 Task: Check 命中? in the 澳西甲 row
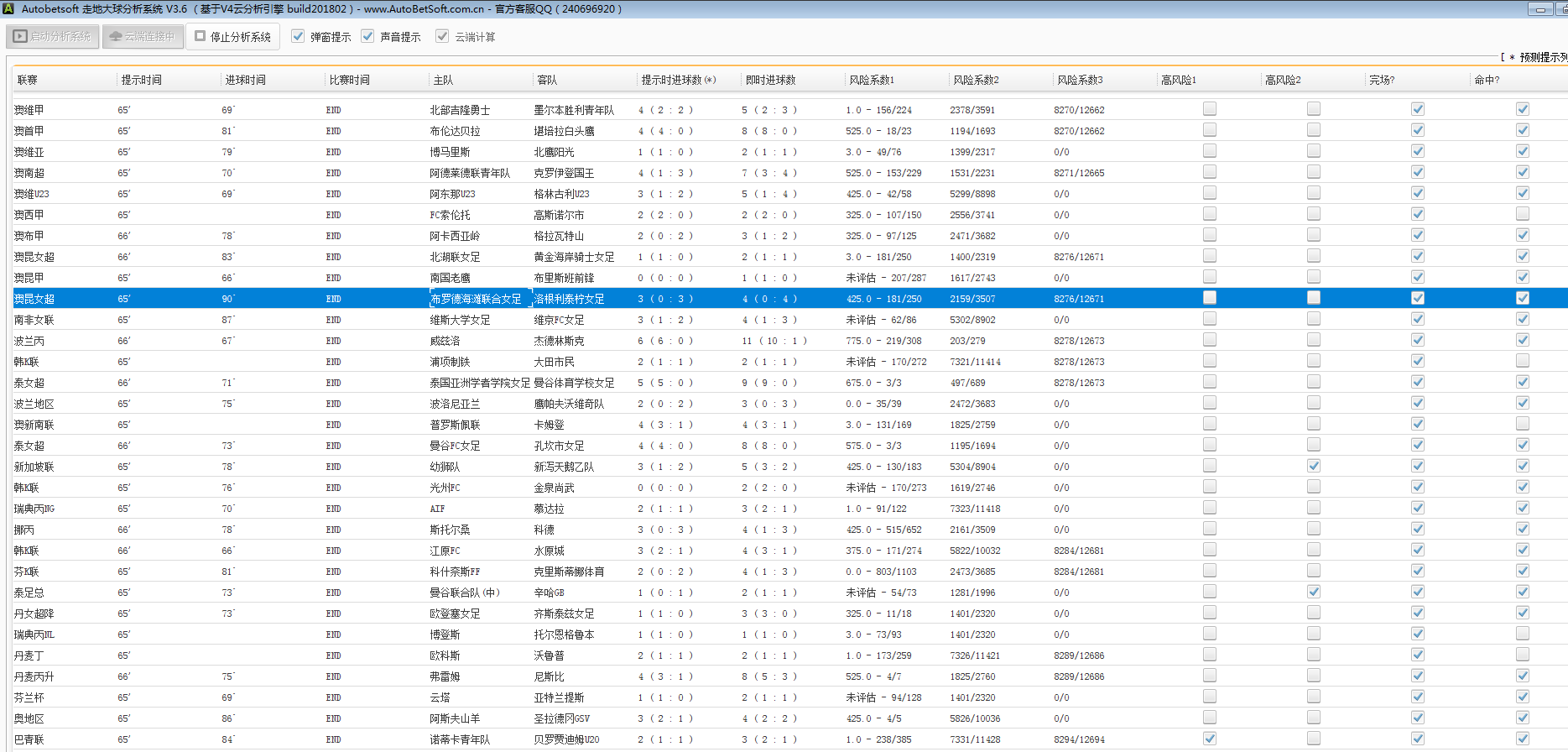[x=1522, y=214]
